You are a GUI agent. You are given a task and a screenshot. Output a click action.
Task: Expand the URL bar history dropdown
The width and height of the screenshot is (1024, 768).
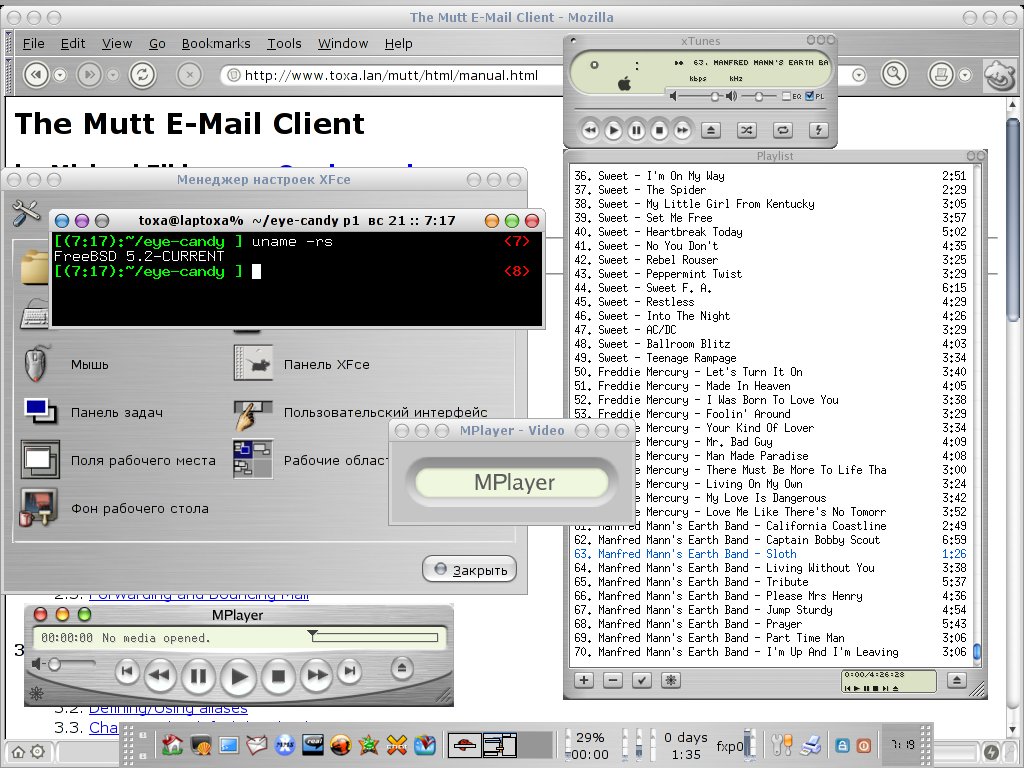click(x=858, y=75)
